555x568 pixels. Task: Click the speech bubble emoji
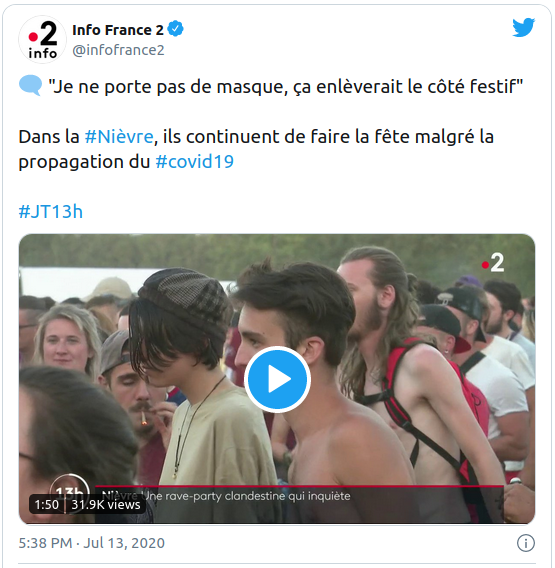click(30, 85)
